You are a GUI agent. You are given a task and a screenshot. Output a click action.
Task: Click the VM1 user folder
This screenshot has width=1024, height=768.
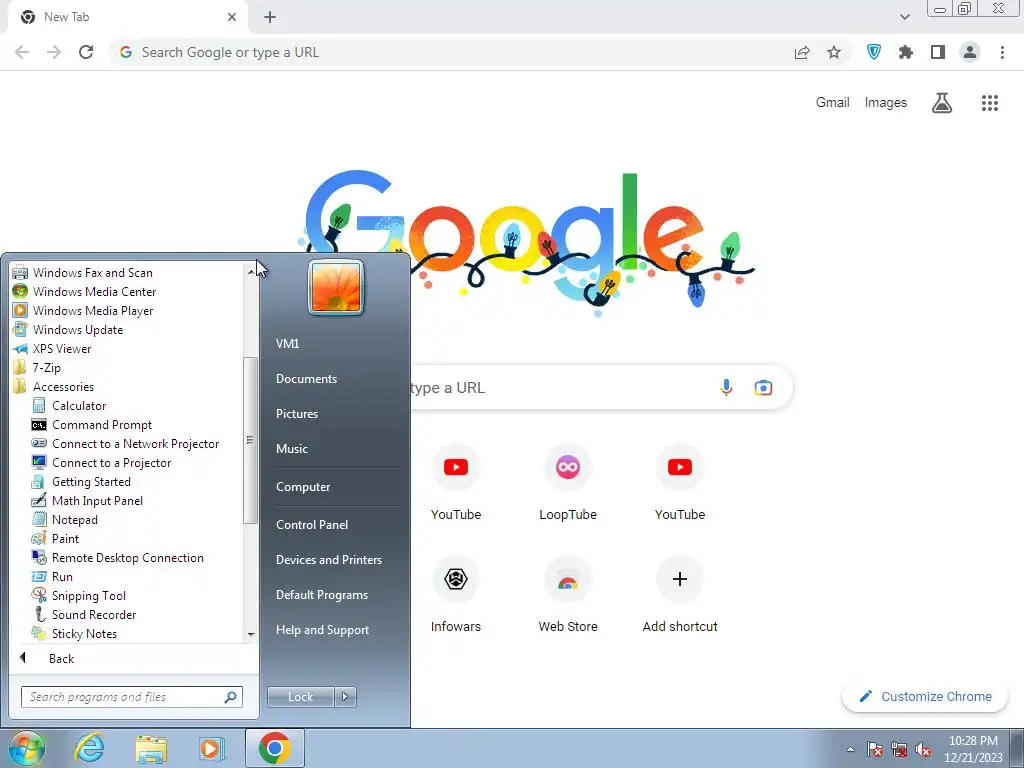pos(287,344)
